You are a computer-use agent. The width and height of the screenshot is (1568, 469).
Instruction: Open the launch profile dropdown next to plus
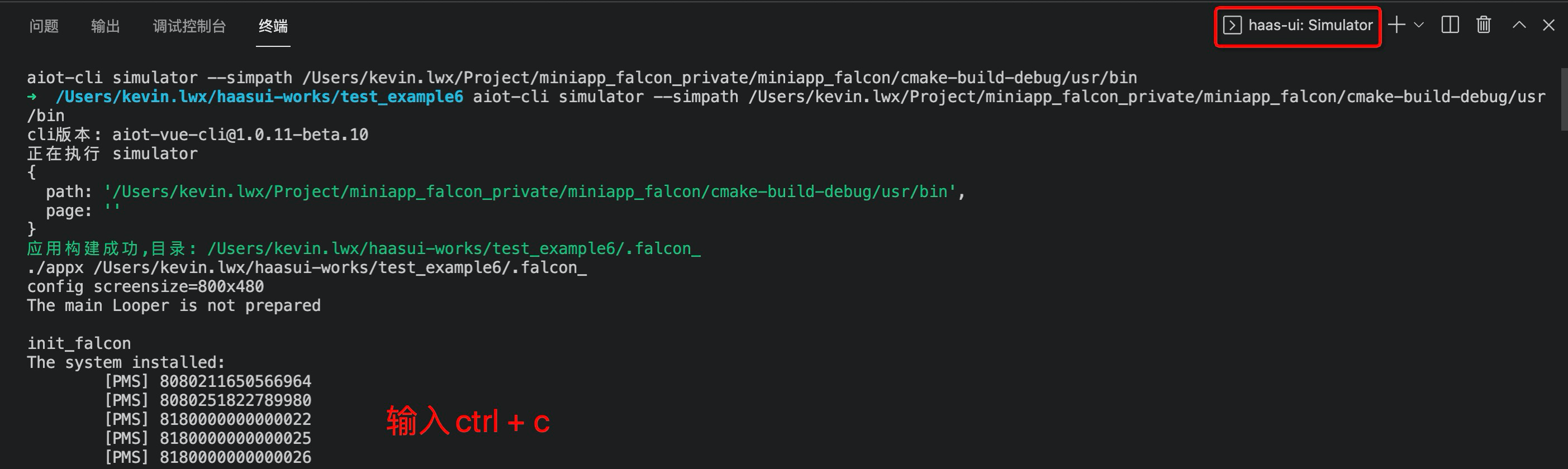click(1419, 25)
